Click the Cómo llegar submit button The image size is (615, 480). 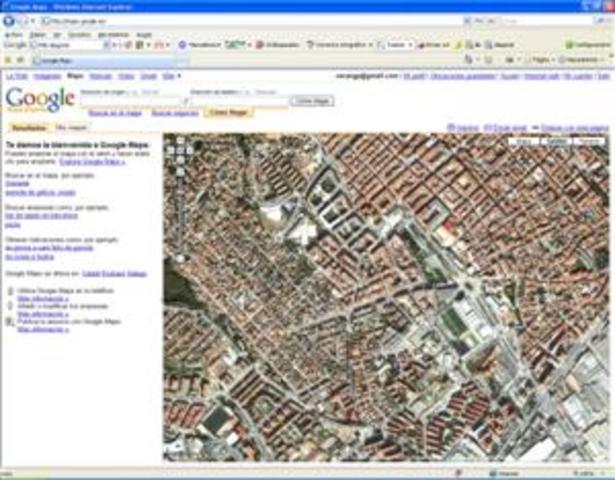click(x=312, y=101)
